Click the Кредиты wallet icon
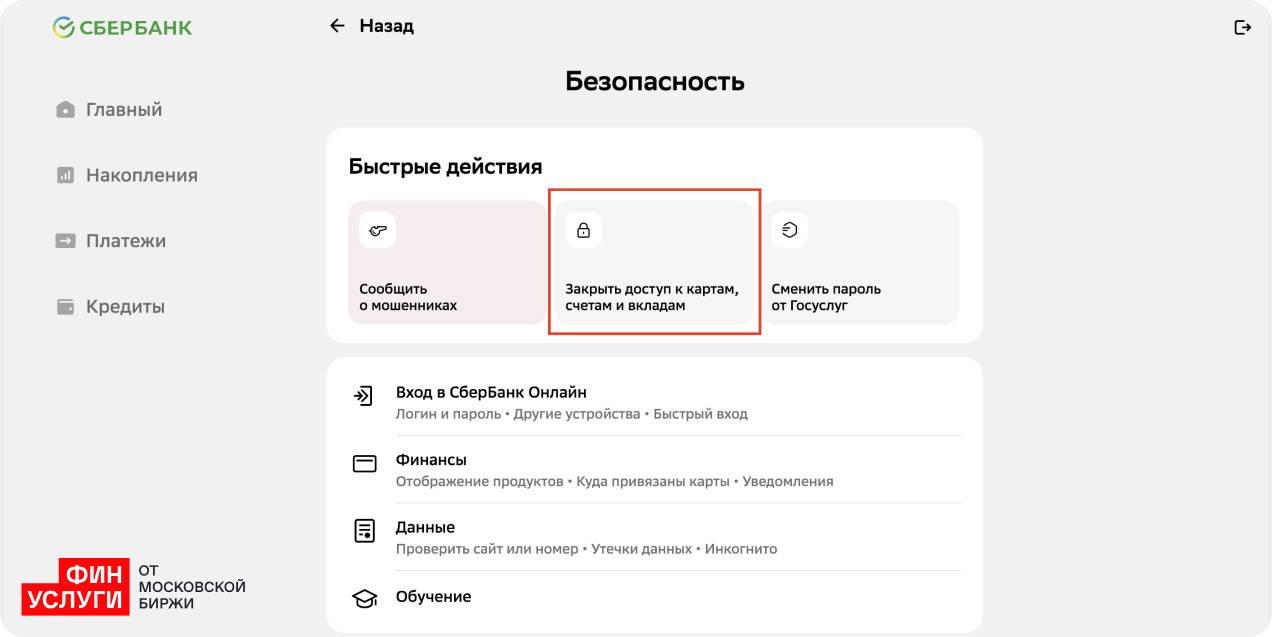Viewport: 1272px width, 637px height. [x=65, y=307]
